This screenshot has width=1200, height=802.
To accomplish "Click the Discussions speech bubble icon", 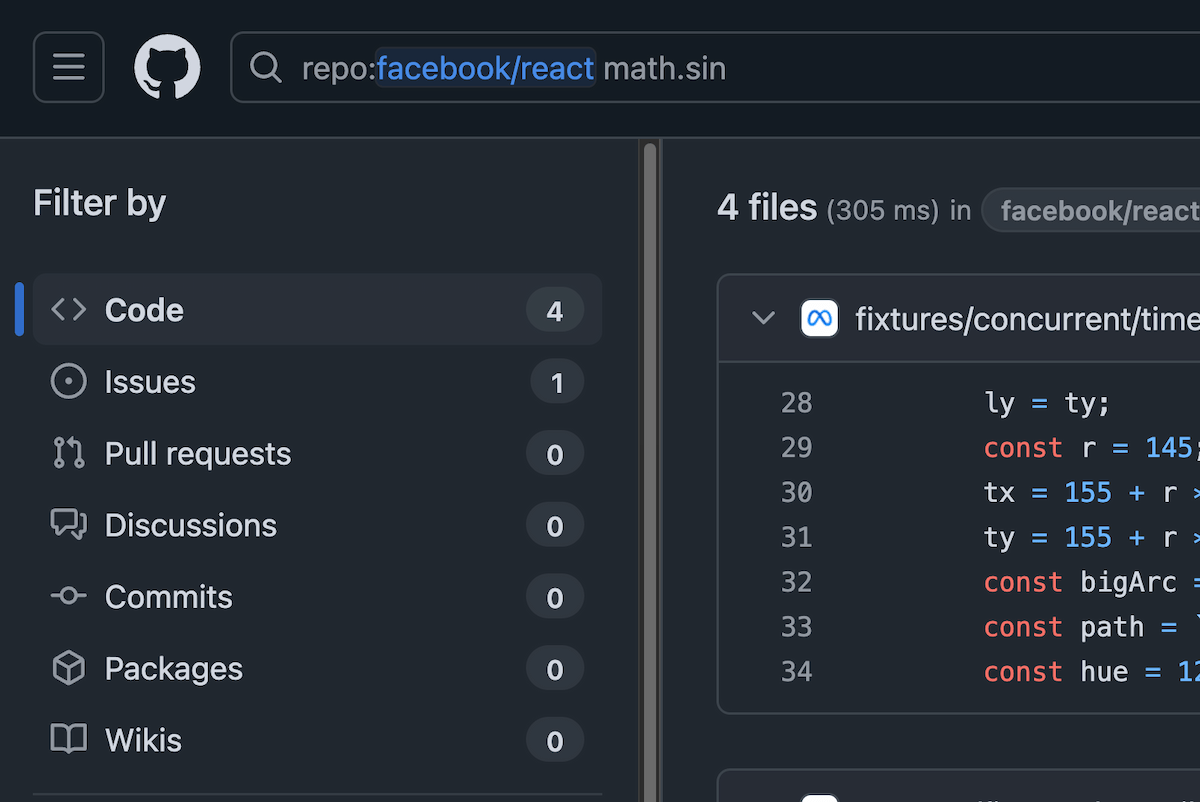I will pyautogui.click(x=68, y=525).
